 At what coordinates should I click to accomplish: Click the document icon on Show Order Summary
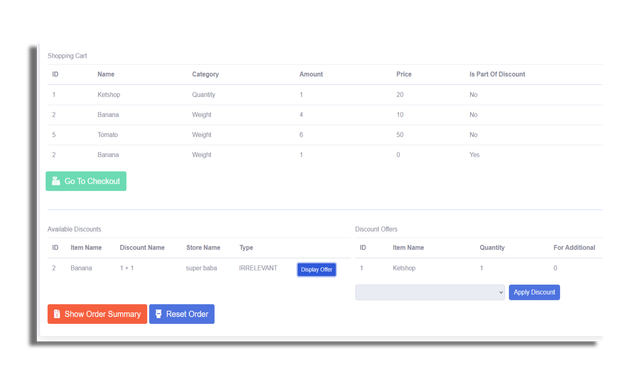click(x=57, y=314)
